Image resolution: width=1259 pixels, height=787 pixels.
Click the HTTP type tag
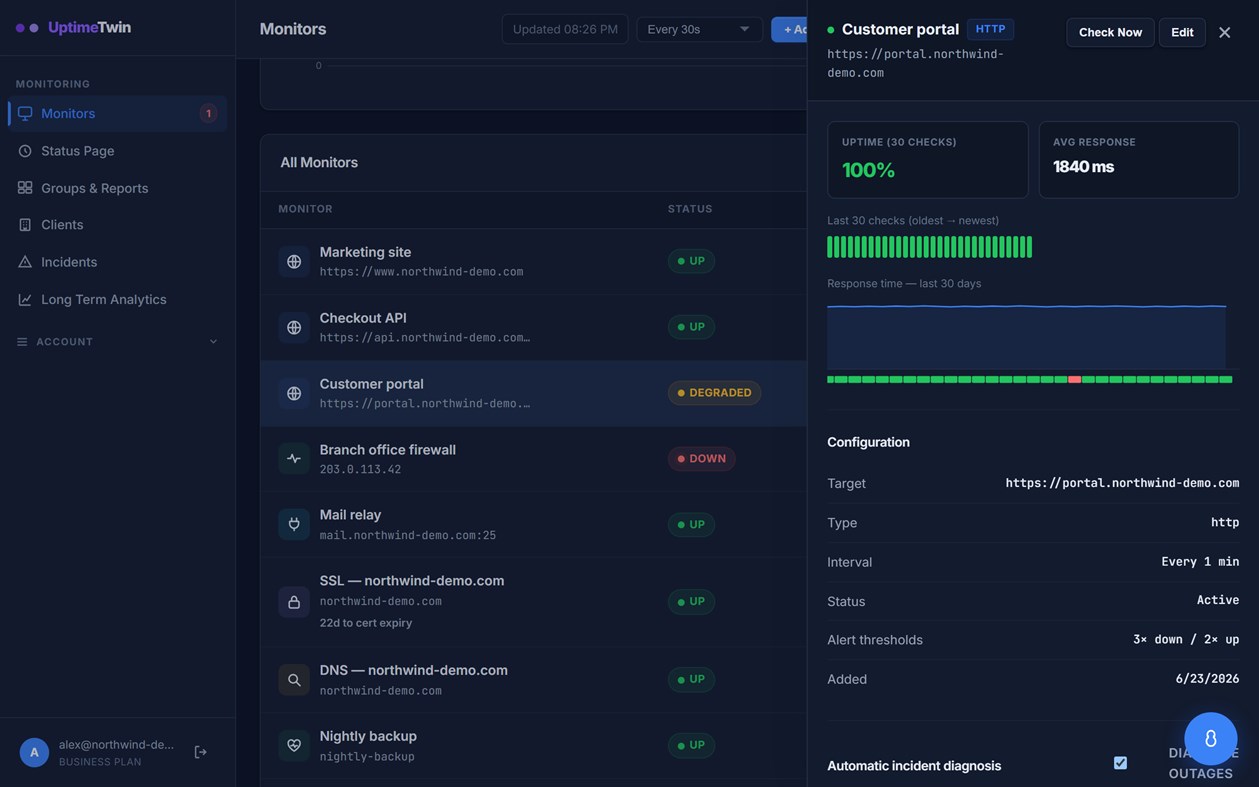(990, 29)
